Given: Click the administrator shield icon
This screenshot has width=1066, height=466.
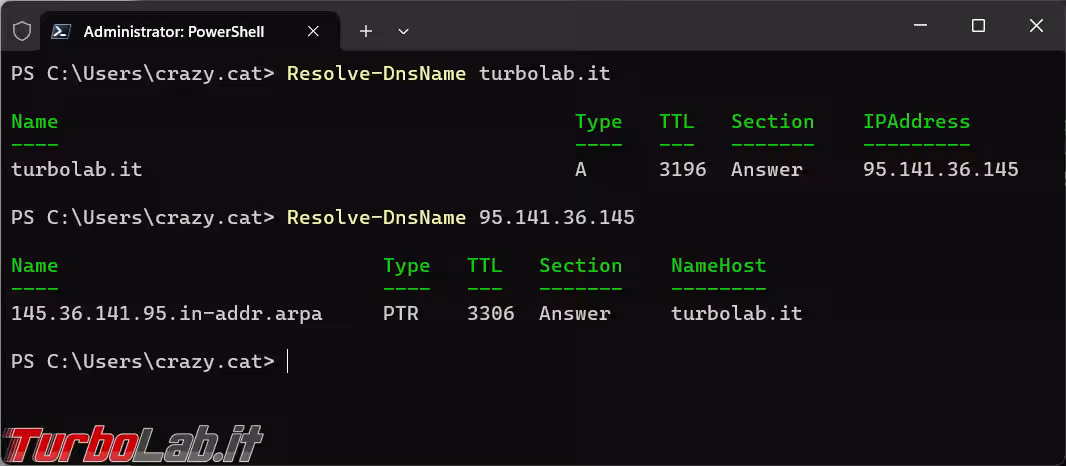Looking at the screenshot, I should pyautogui.click(x=22, y=31).
